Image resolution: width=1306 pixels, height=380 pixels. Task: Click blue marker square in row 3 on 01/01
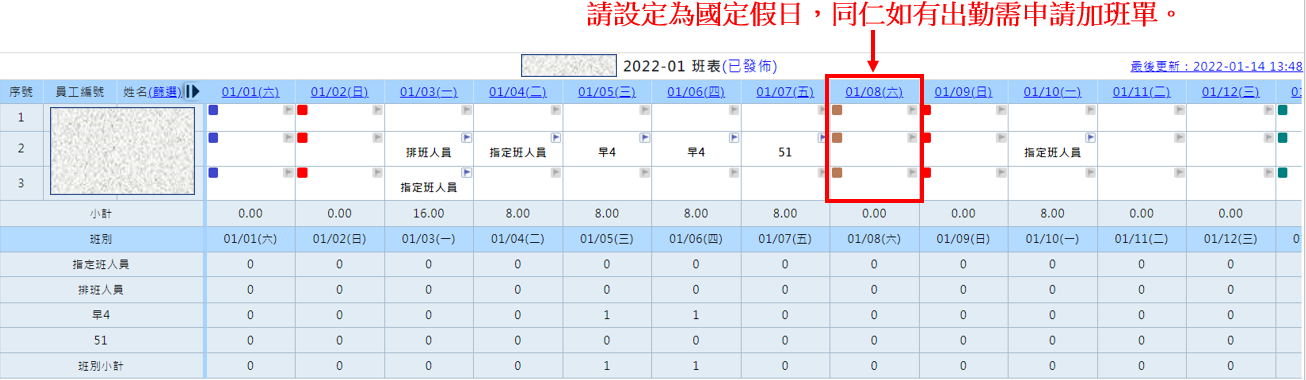(x=213, y=173)
